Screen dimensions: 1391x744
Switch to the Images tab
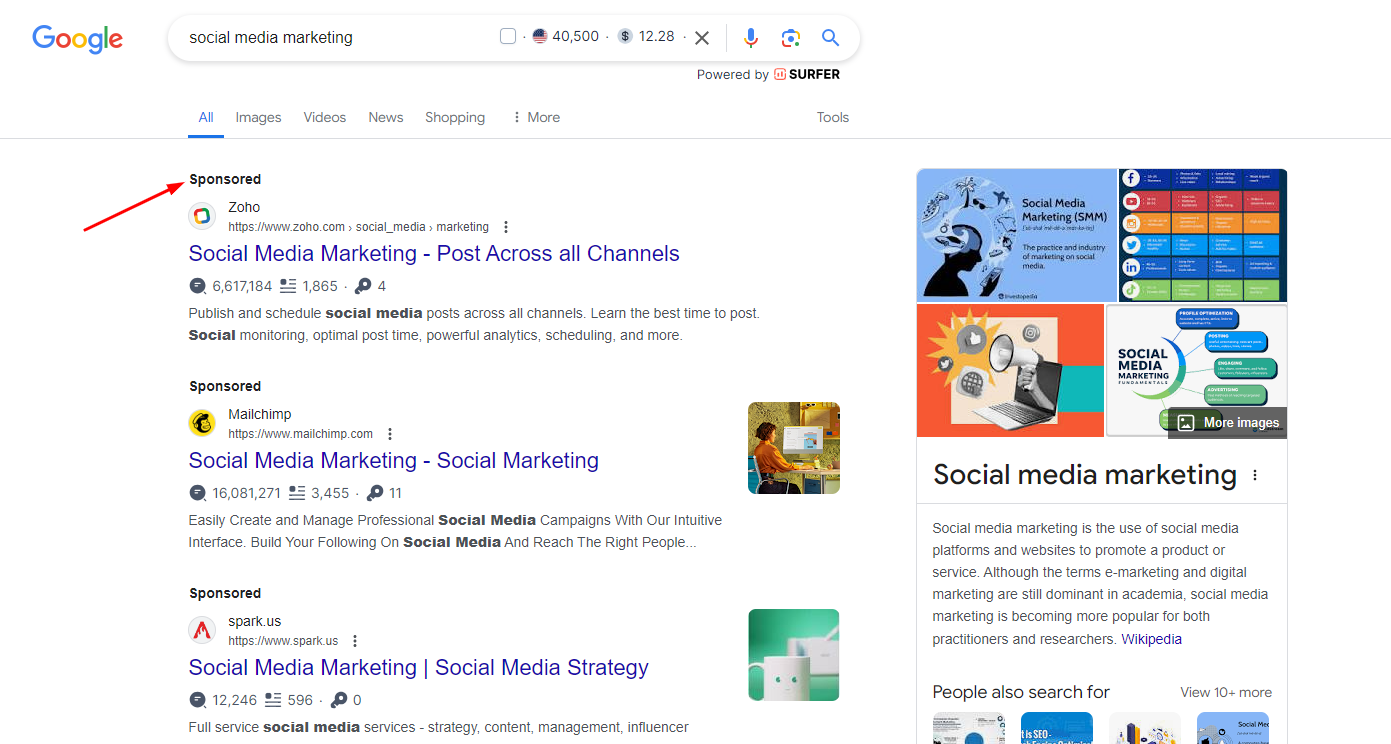click(x=258, y=117)
